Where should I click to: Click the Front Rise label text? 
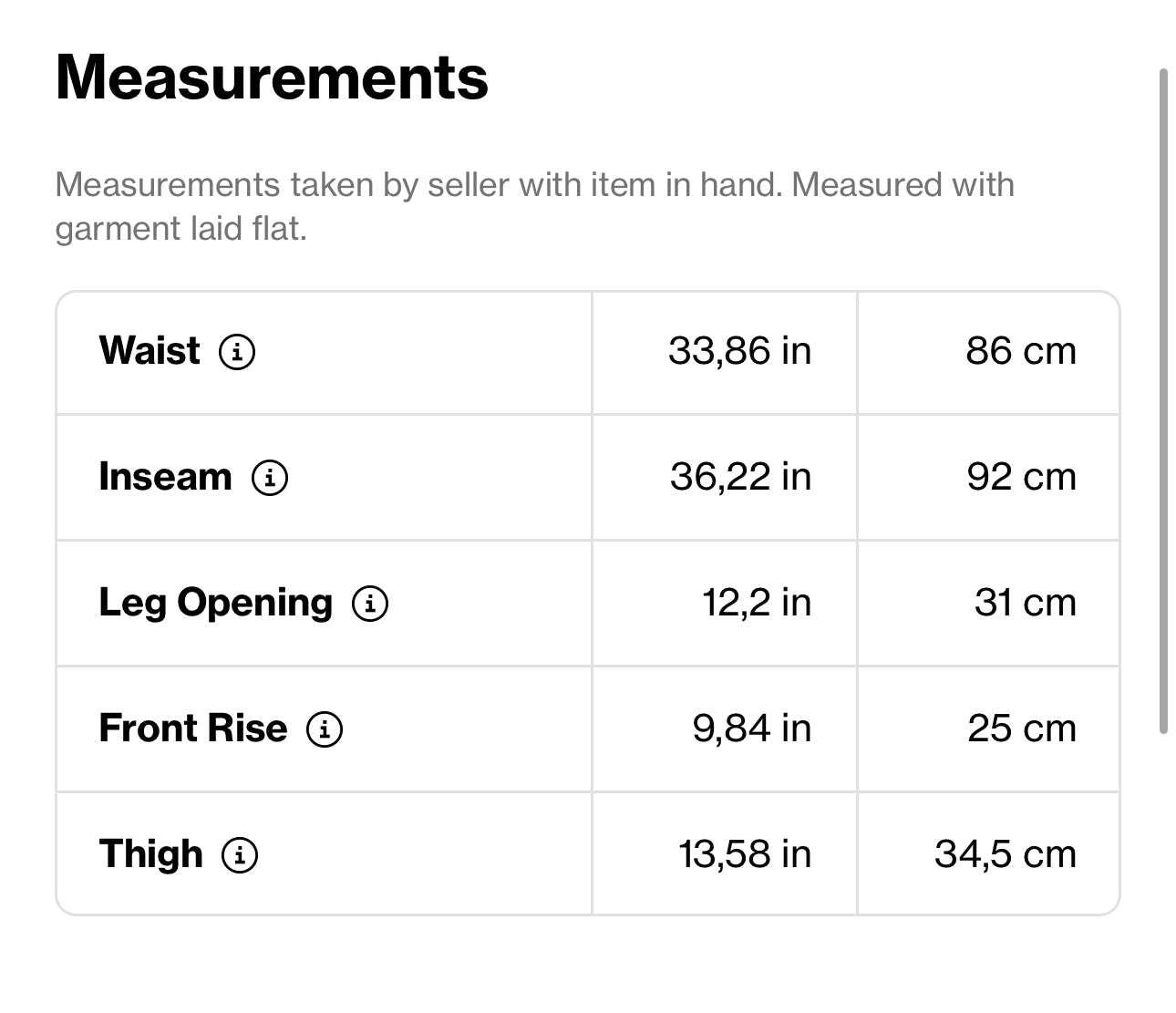point(192,729)
